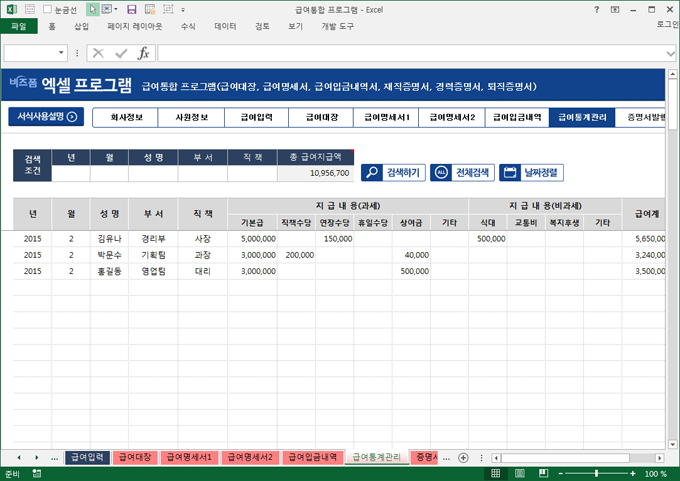The image size is (680, 481).
Task: Click the 검색하기 search button
Action: pos(392,172)
